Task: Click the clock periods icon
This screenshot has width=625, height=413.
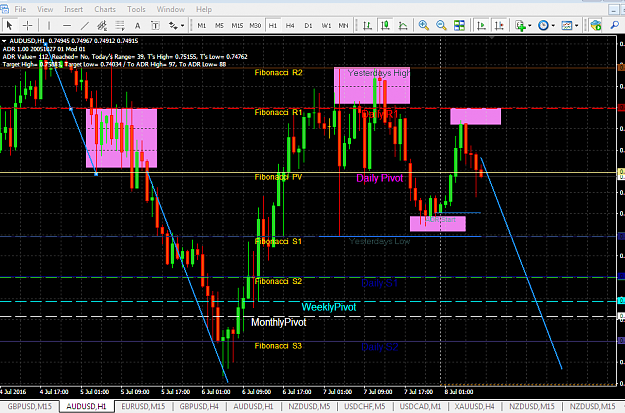Action: (x=543, y=26)
